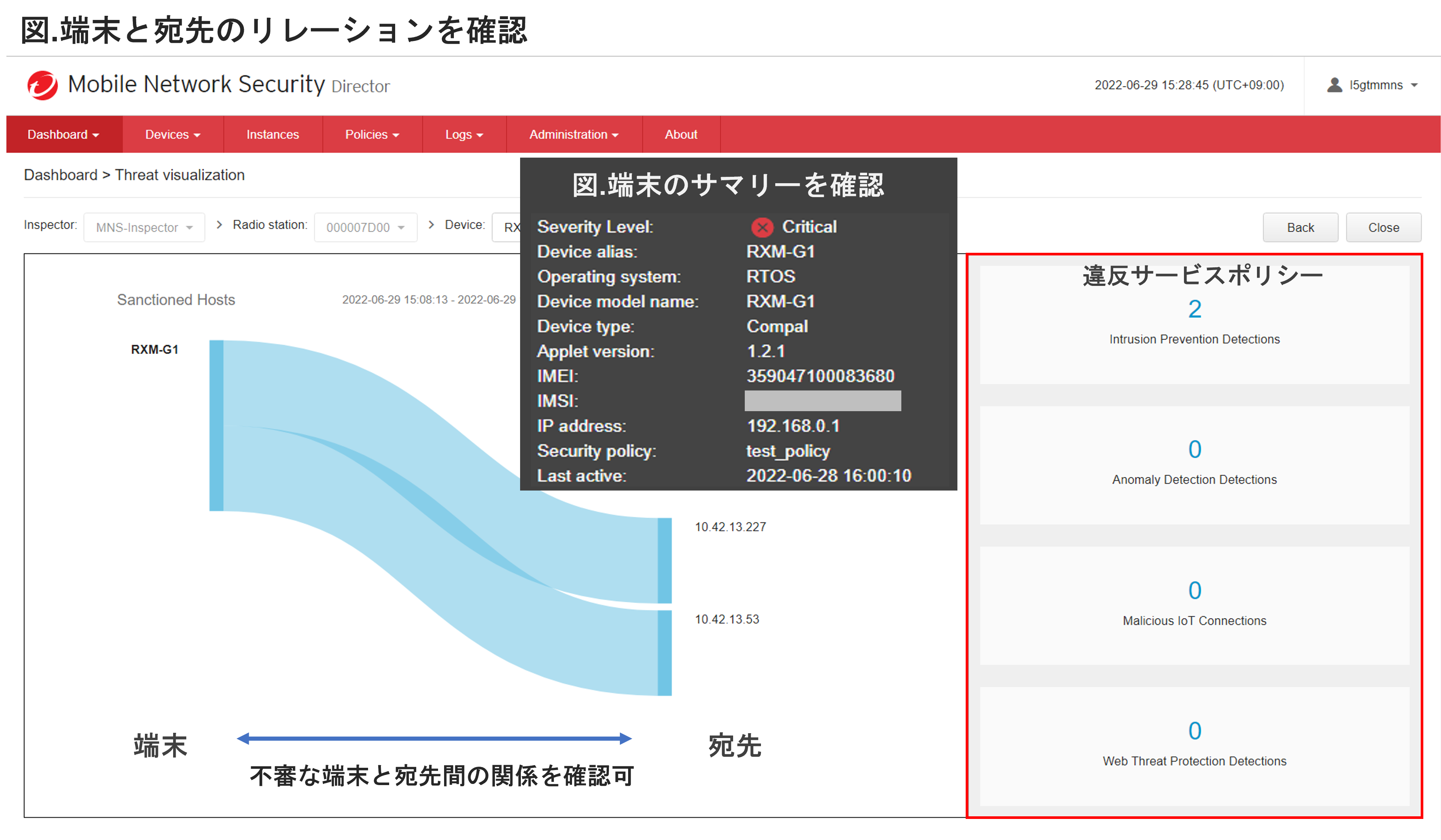The image size is (1441, 840).
Task: Open the Intrusion Prevention Detections count 2
Action: [x=1194, y=309]
